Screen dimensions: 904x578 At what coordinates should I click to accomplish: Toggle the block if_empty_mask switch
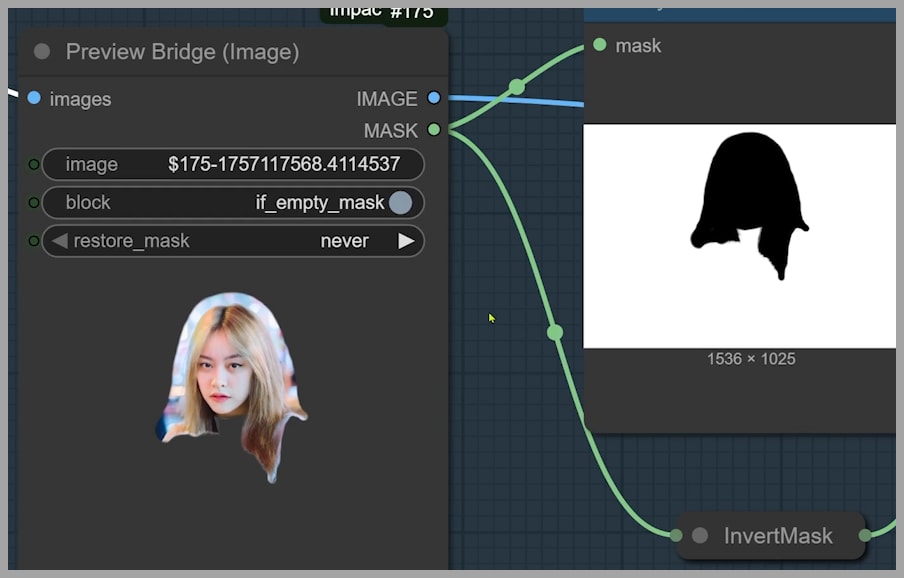point(400,203)
